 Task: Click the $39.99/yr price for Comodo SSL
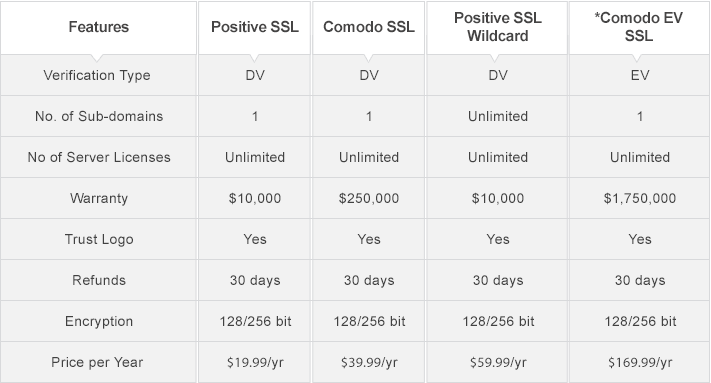click(x=369, y=362)
